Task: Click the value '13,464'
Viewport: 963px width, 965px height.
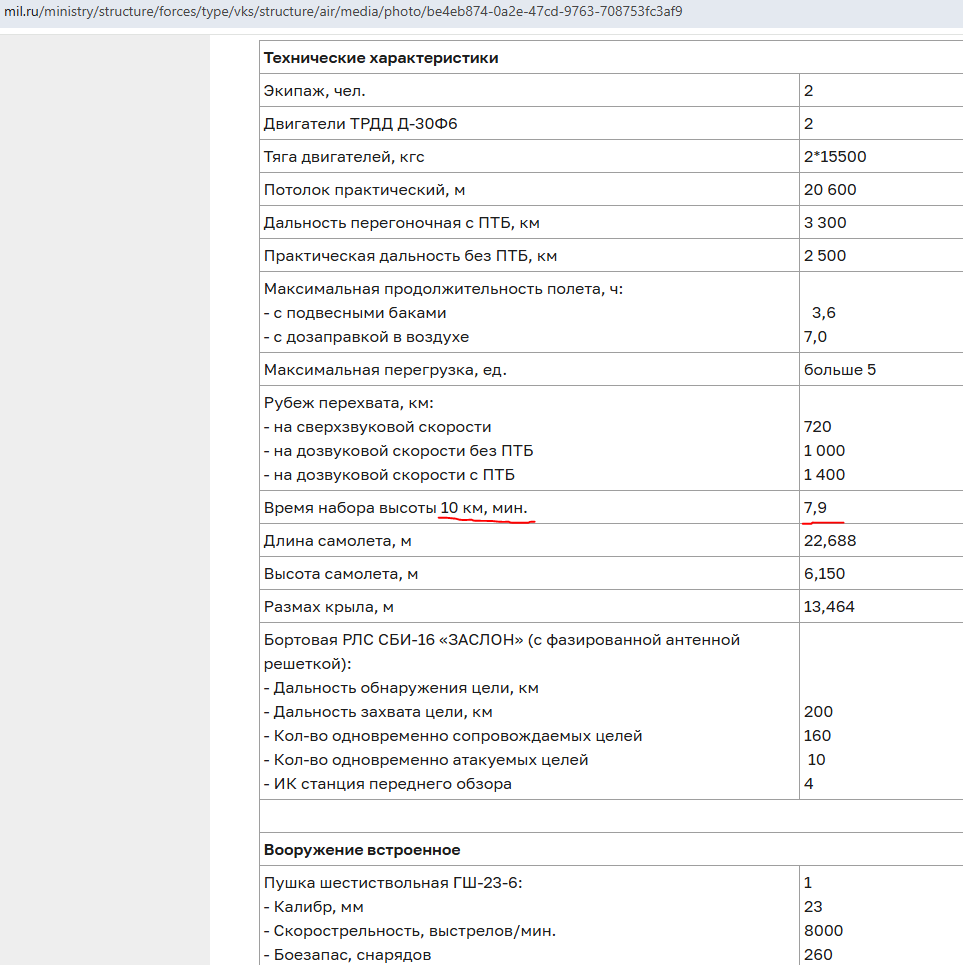Action: click(829, 607)
